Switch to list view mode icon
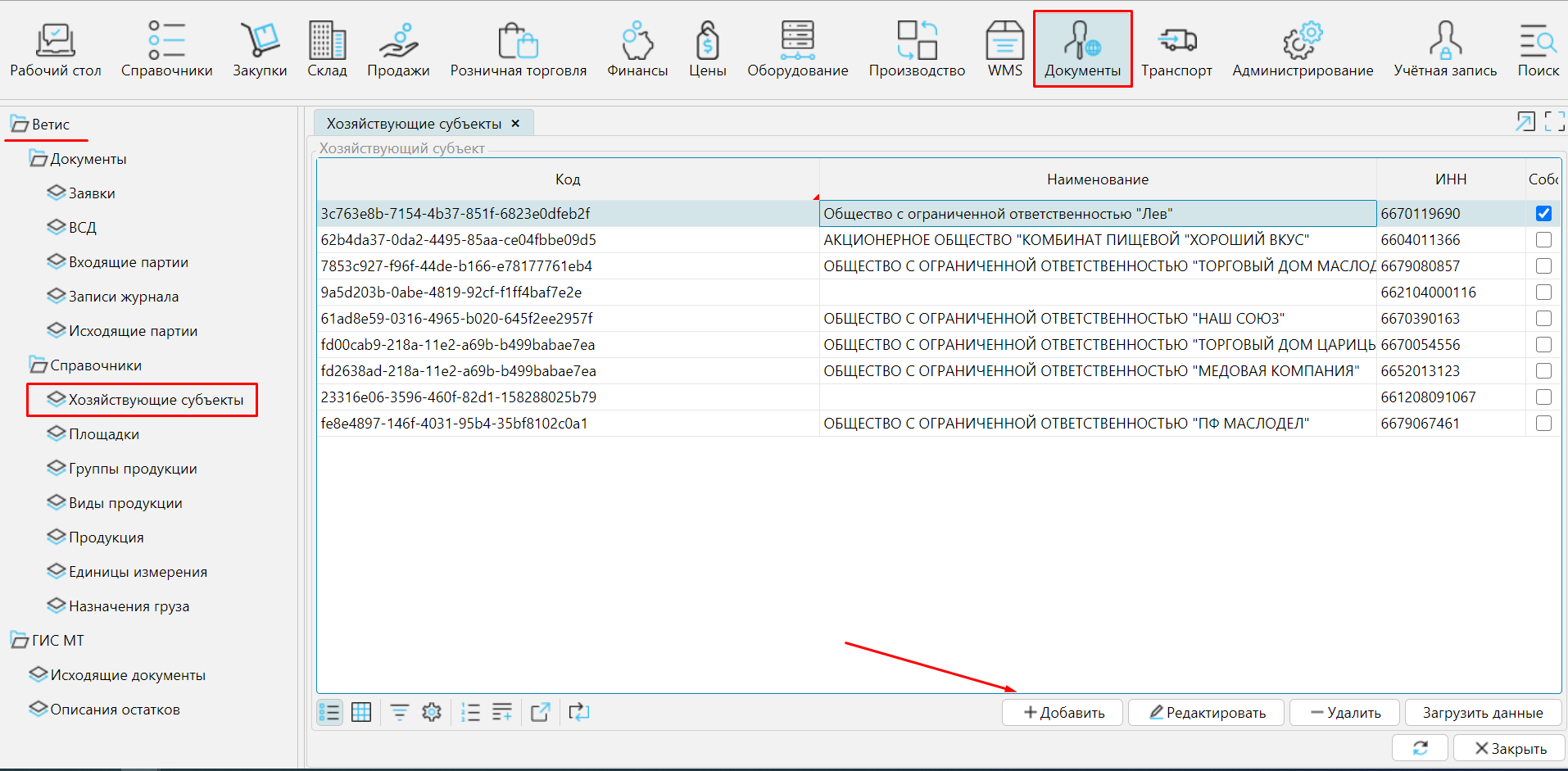Screen dimensions: 1568x771 [x=329, y=713]
